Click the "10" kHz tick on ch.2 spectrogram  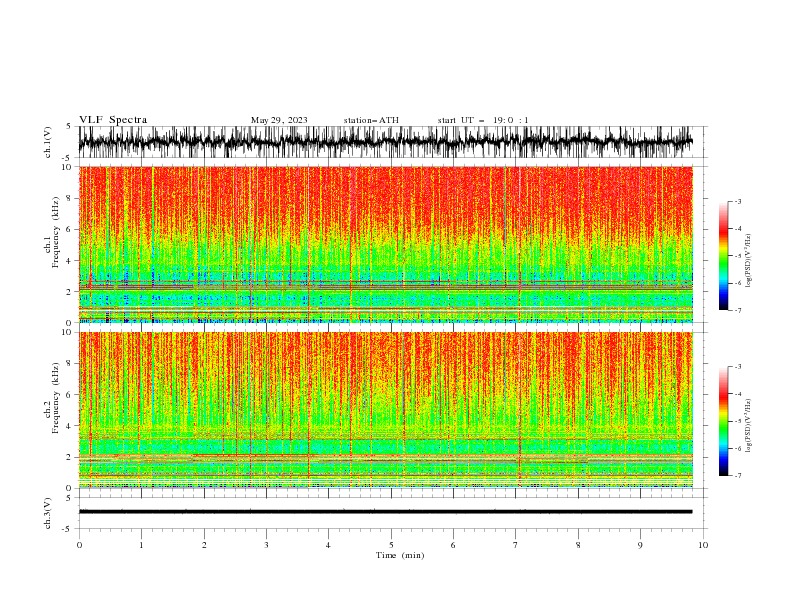[x=68, y=332]
